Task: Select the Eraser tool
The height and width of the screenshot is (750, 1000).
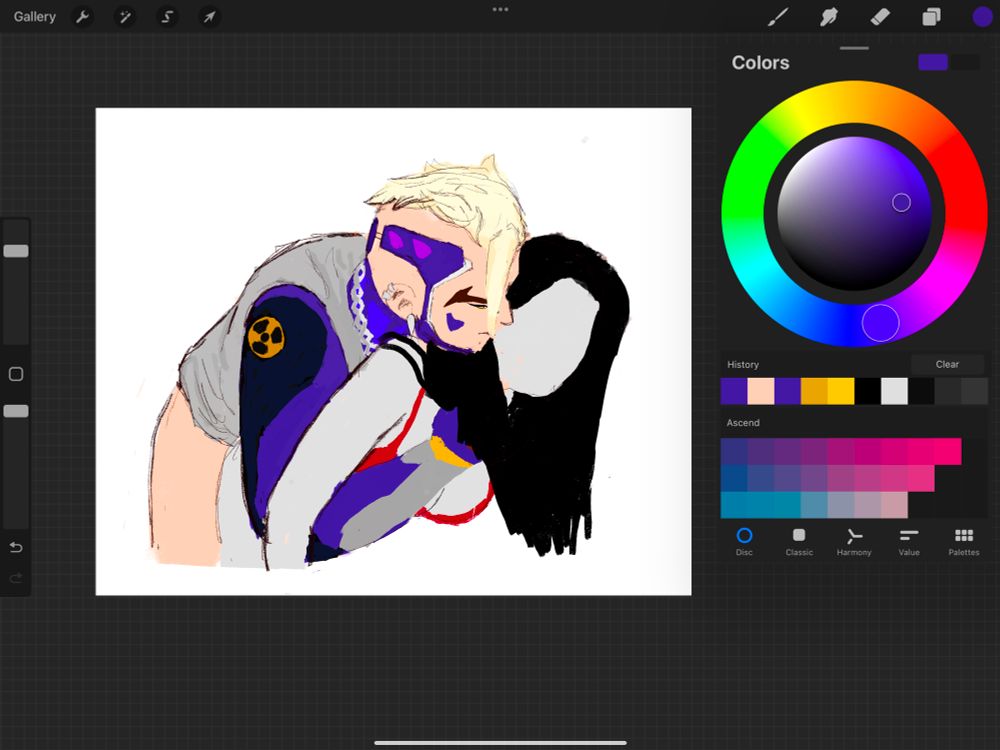Action: click(x=879, y=17)
